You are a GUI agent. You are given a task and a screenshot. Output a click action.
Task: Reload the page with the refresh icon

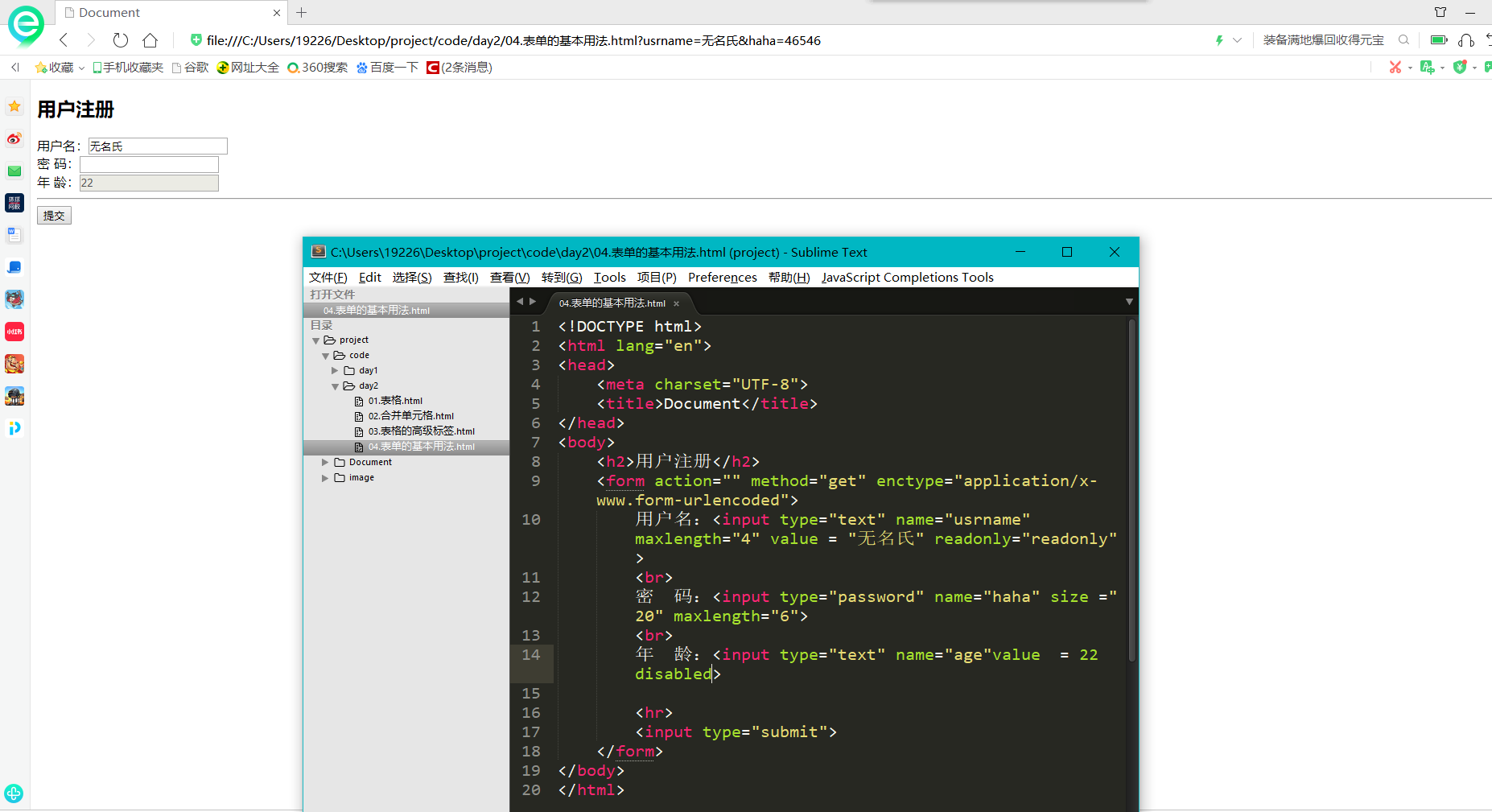point(121,40)
